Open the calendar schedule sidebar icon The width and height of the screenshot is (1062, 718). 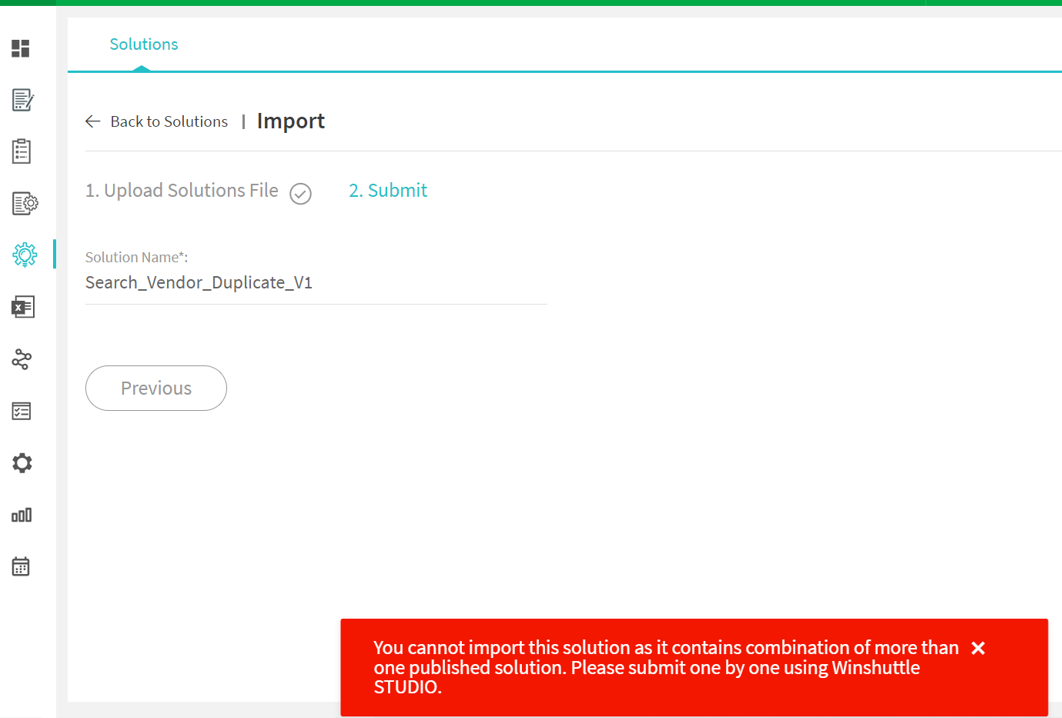point(21,566)
